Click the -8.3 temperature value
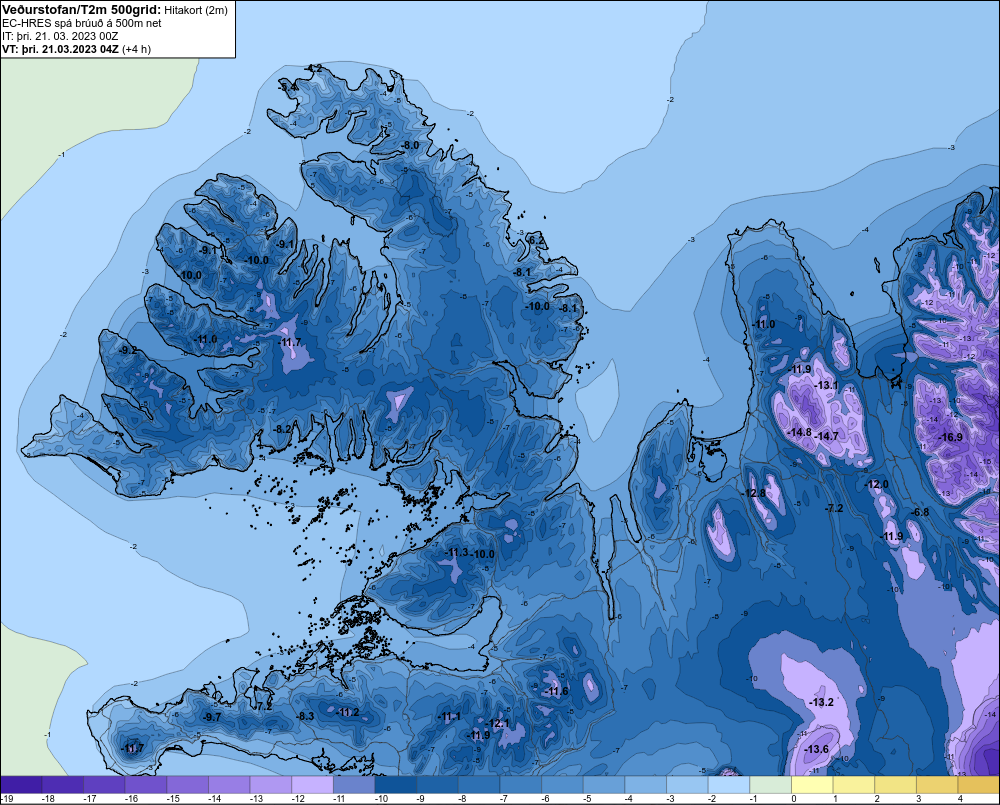This screenshot has width=1000, height=805. (x=305, y=716)
